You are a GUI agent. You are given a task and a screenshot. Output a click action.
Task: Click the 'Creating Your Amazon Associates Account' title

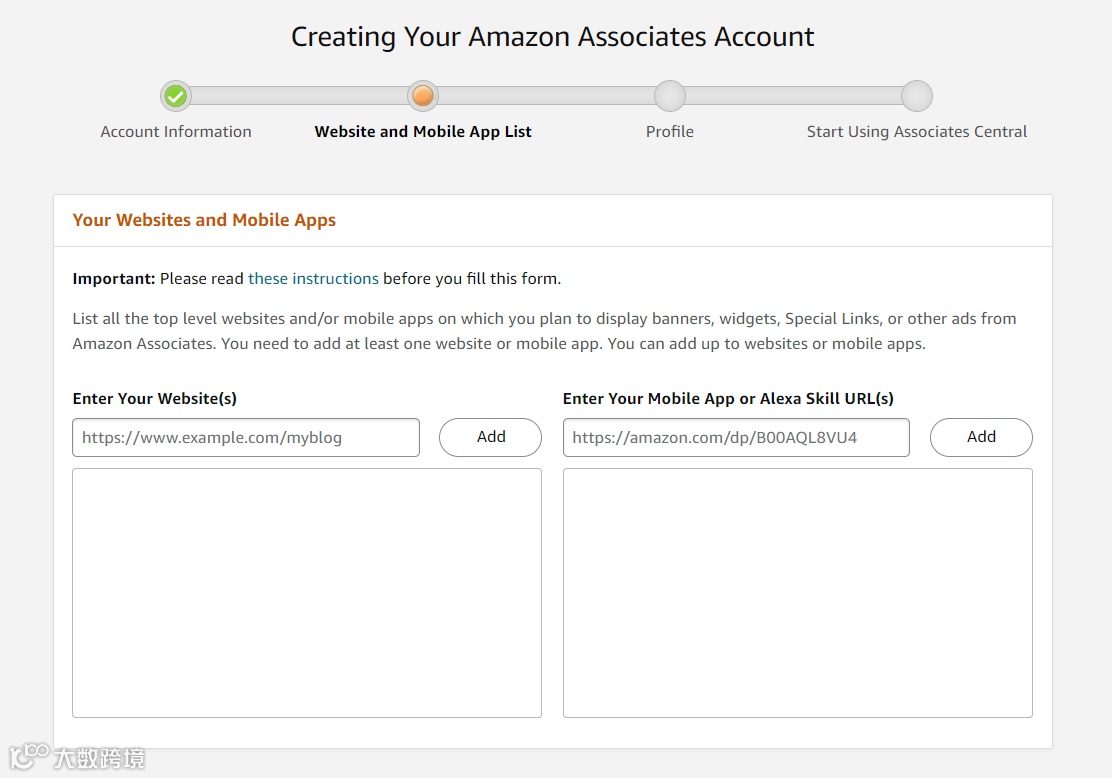click(552, 37)
